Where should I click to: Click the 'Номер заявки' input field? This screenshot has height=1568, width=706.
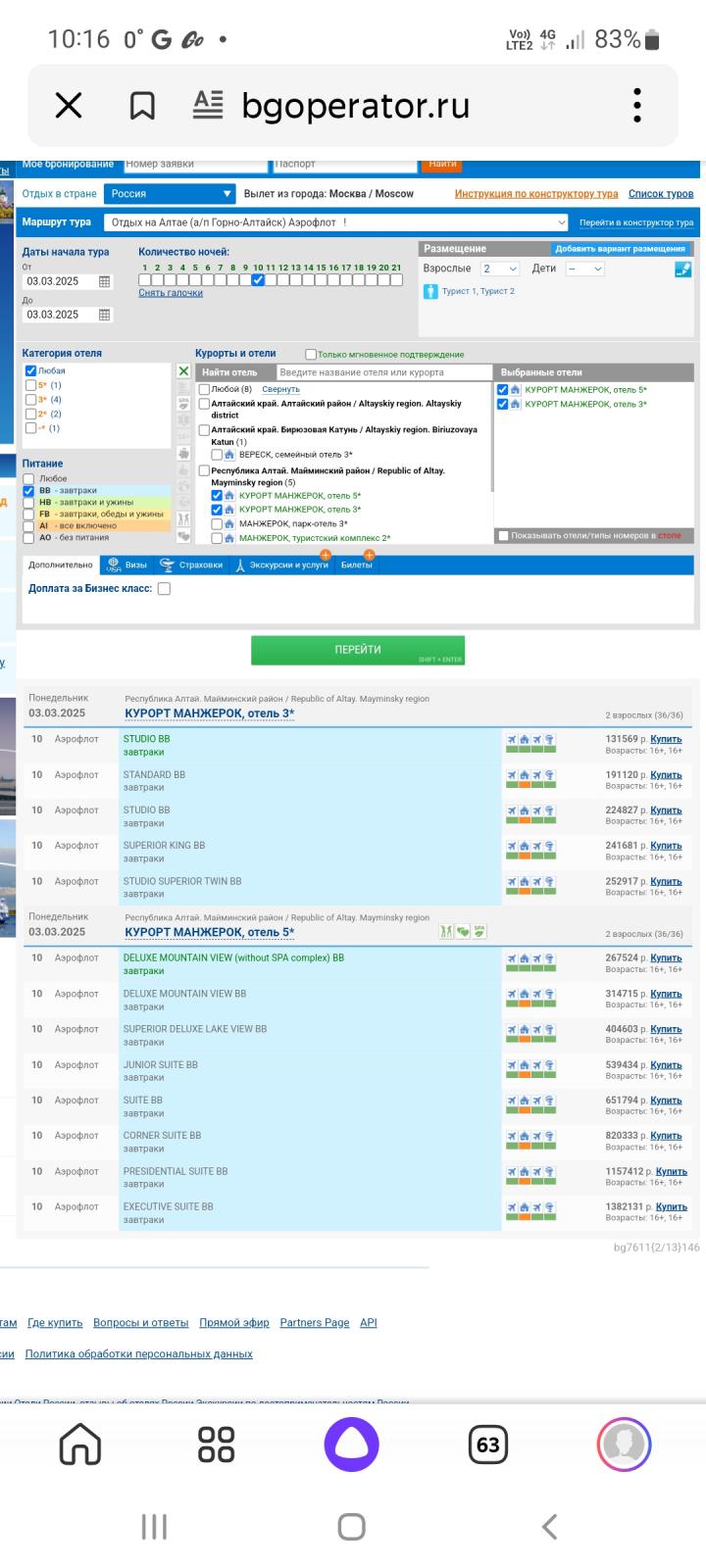(x=195, y=165)
